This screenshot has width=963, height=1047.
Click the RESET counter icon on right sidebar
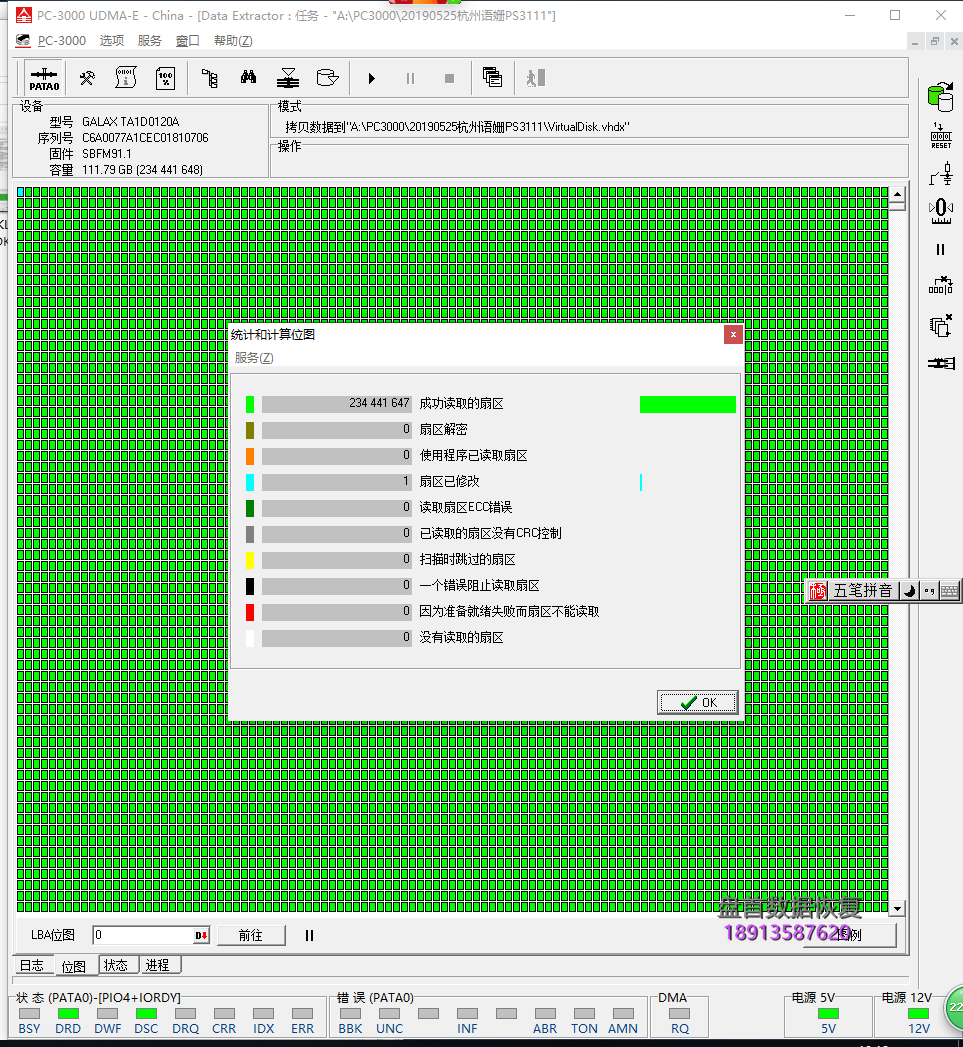coord(940,134)
